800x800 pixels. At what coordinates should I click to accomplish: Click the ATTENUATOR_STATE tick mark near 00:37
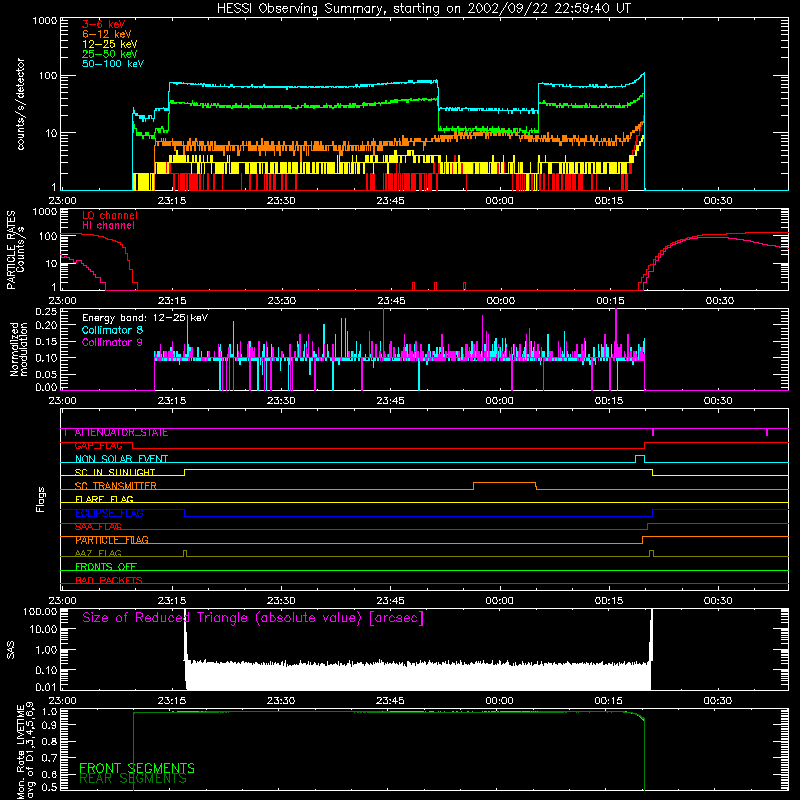pos(767,433)
